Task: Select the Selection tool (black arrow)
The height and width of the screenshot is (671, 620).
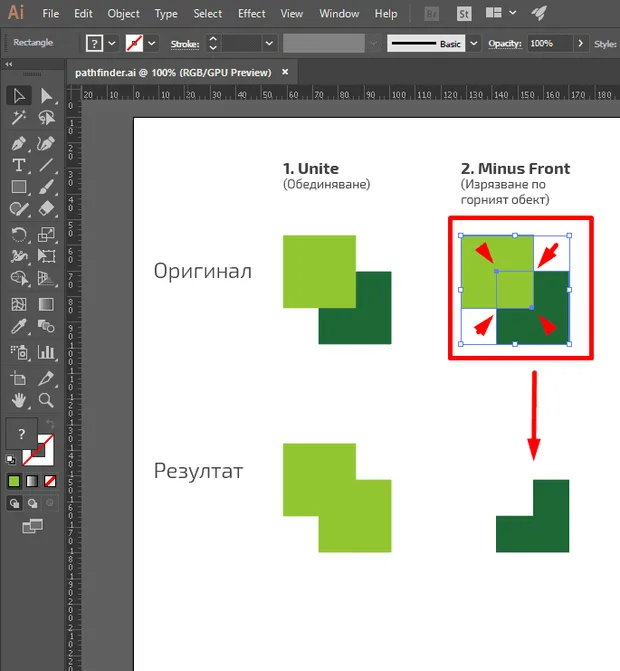Action: 19,95
